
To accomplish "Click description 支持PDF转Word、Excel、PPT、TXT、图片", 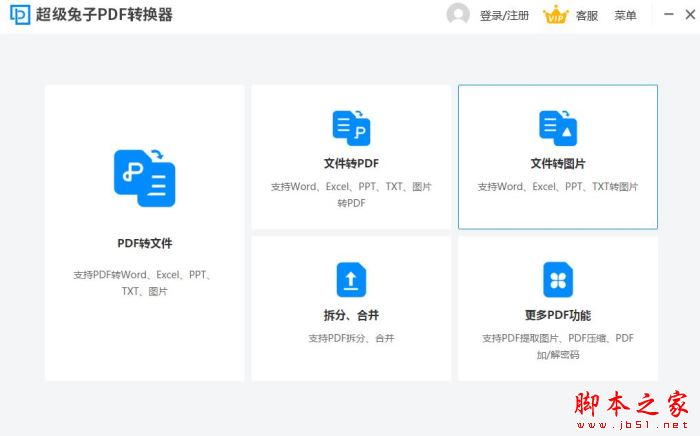I will tap(144, 283).
